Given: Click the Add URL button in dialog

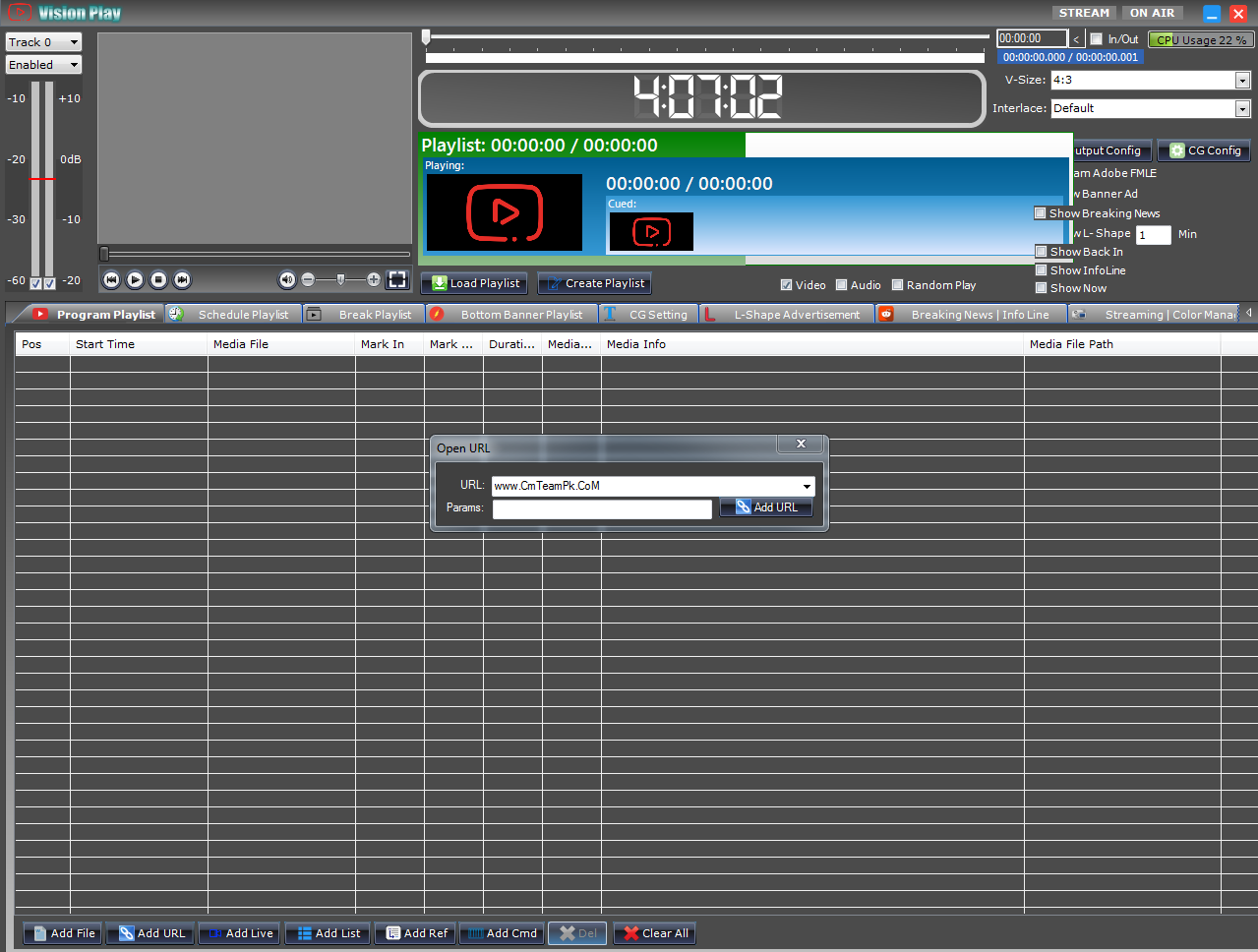Looking at the screenshot, I should [x=766, y=507].
